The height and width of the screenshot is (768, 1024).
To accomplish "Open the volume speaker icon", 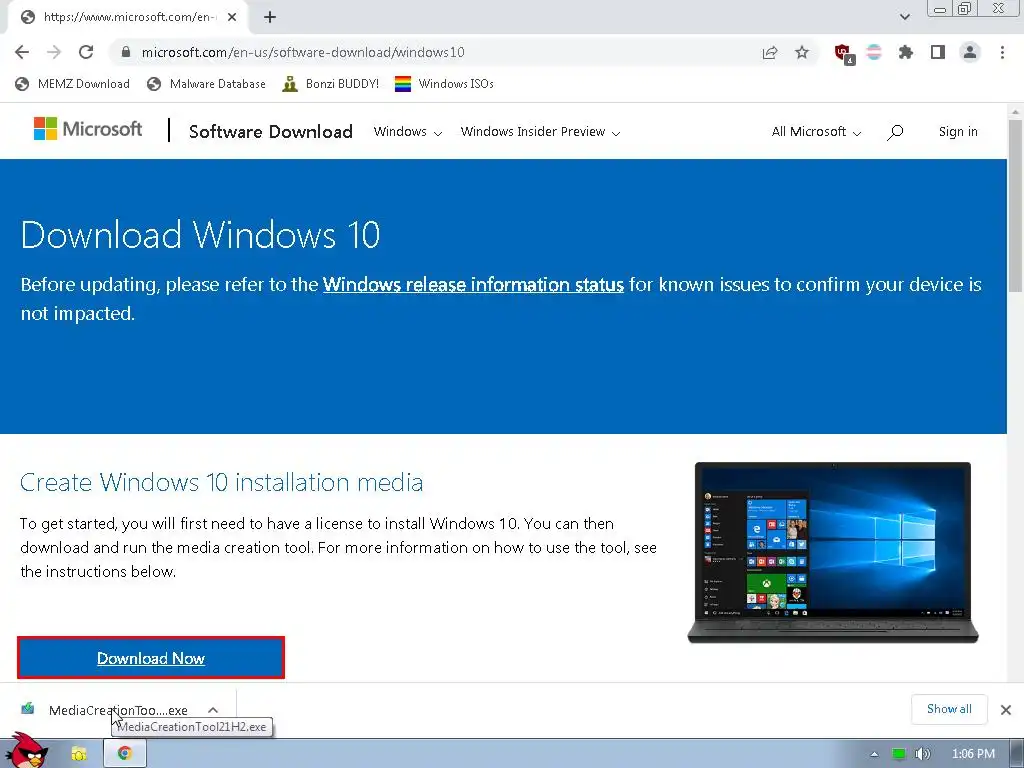I will [922, 754].
